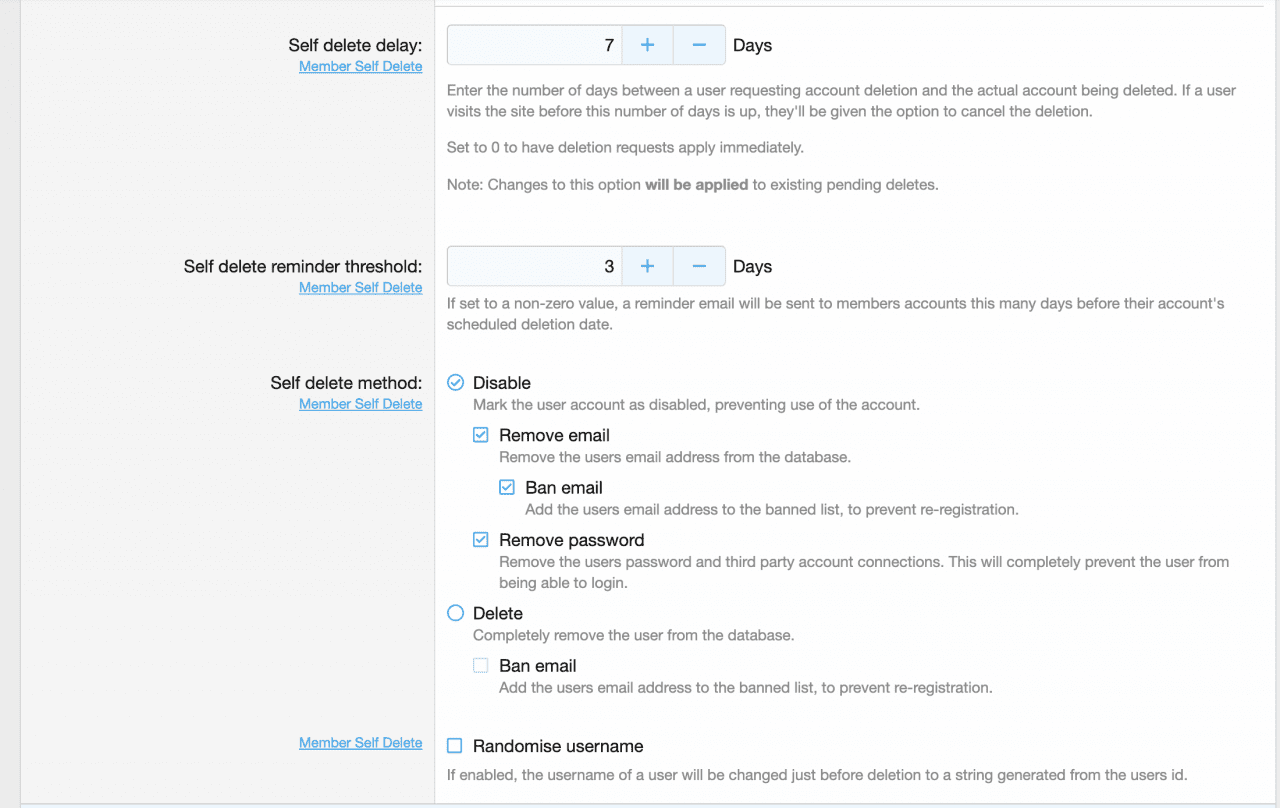This screenshot has width=1280, height=808.
Task: Enable the Randomise username checkbox
Action: click(x=455, y=746)
